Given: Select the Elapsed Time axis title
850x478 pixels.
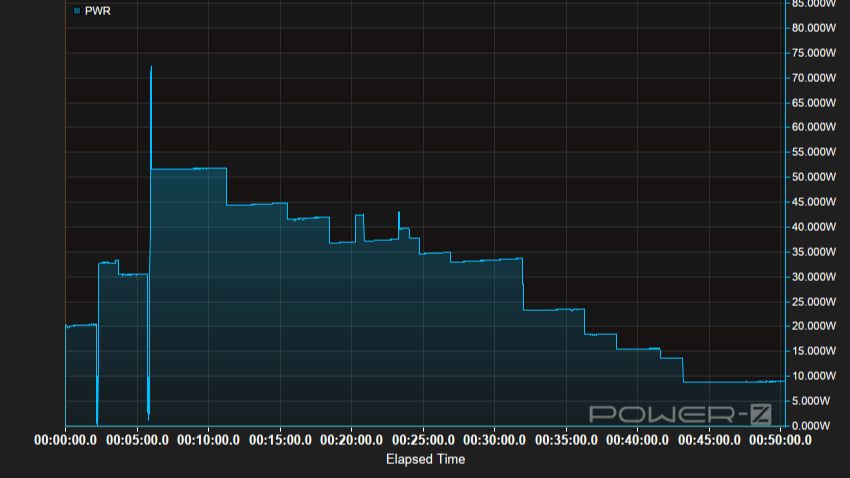Looking at the screenshot, I should tap(425, 459).
